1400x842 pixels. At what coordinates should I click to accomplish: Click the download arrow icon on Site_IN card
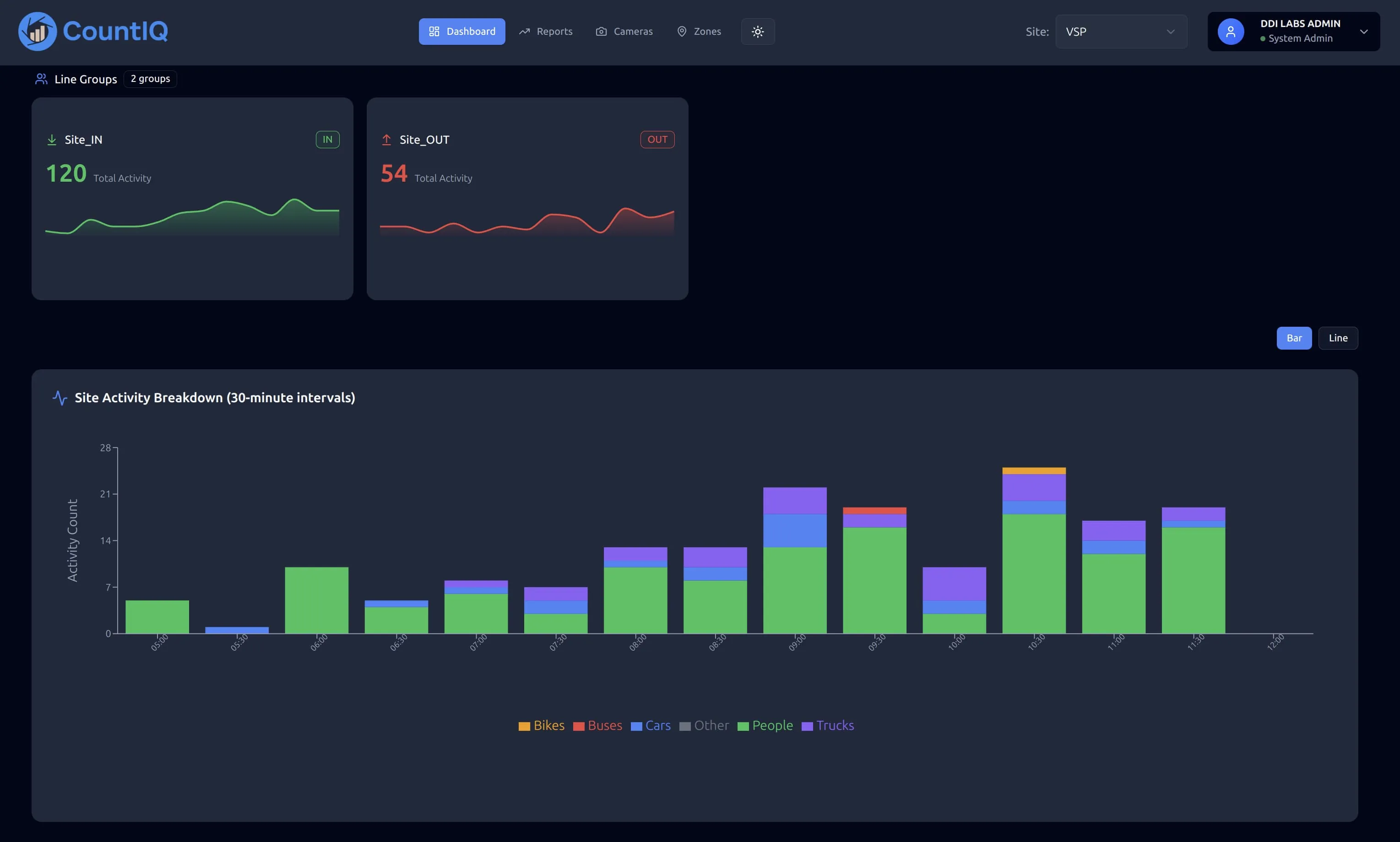[x=52, y=139]
